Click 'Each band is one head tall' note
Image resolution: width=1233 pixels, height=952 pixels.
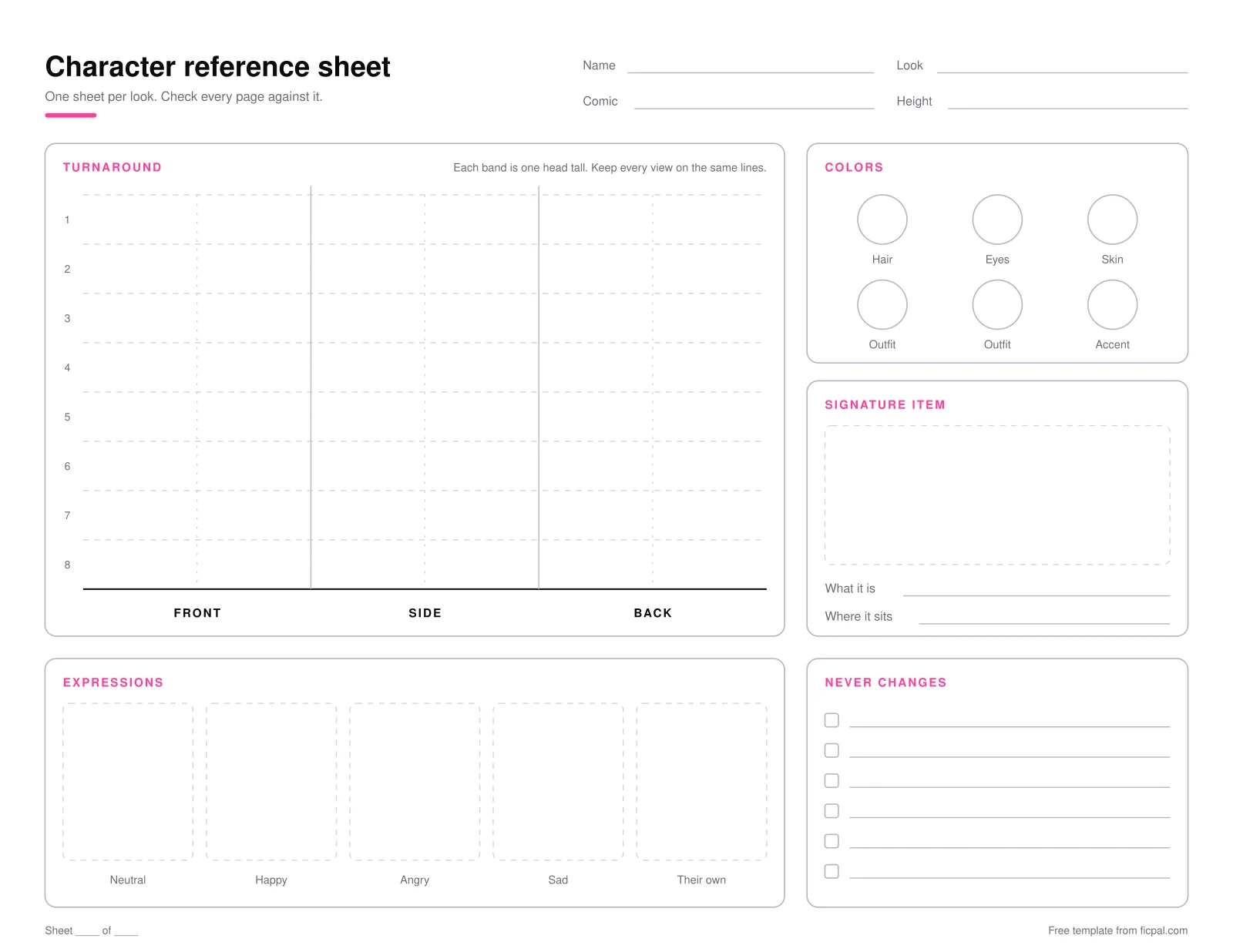point(610,168)
